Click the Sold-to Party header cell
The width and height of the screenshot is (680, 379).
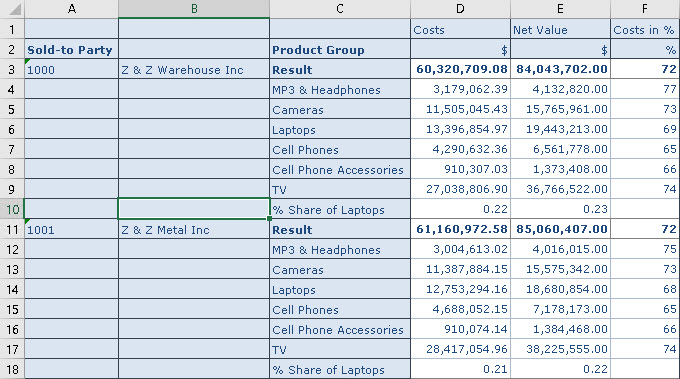(72, 49)
